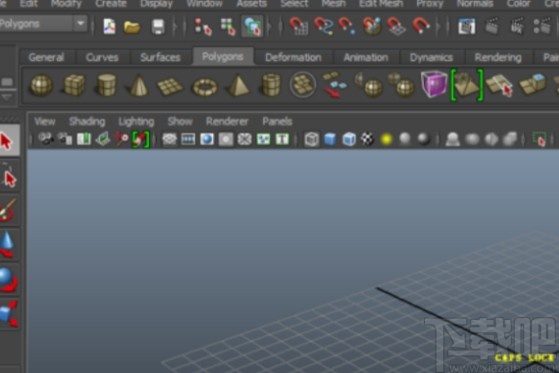559x373 pixels.
Task: Open the Normals menu
Action: (475, 4)
